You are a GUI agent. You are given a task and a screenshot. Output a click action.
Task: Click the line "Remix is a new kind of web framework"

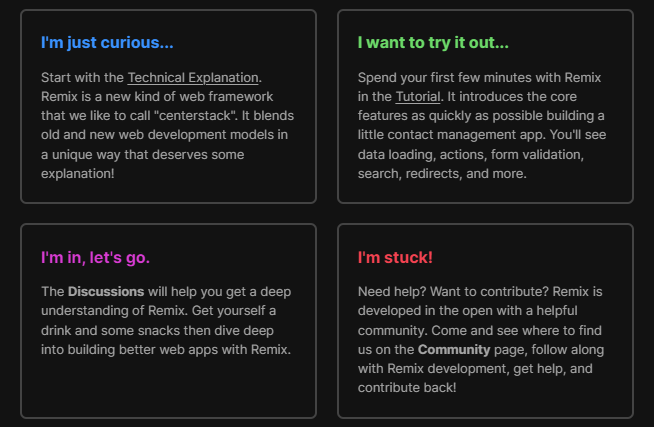157,97
